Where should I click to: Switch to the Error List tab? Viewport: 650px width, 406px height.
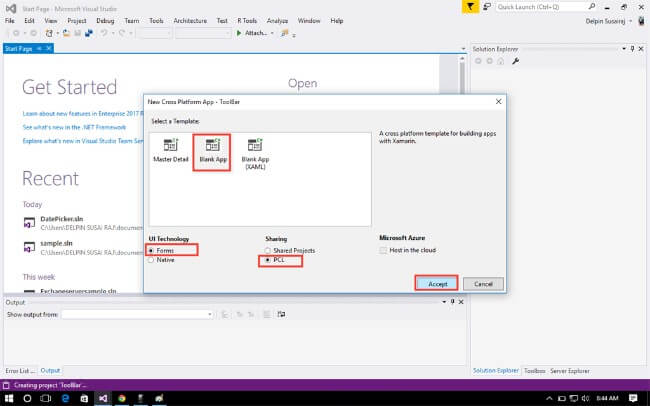pos(19,371)
